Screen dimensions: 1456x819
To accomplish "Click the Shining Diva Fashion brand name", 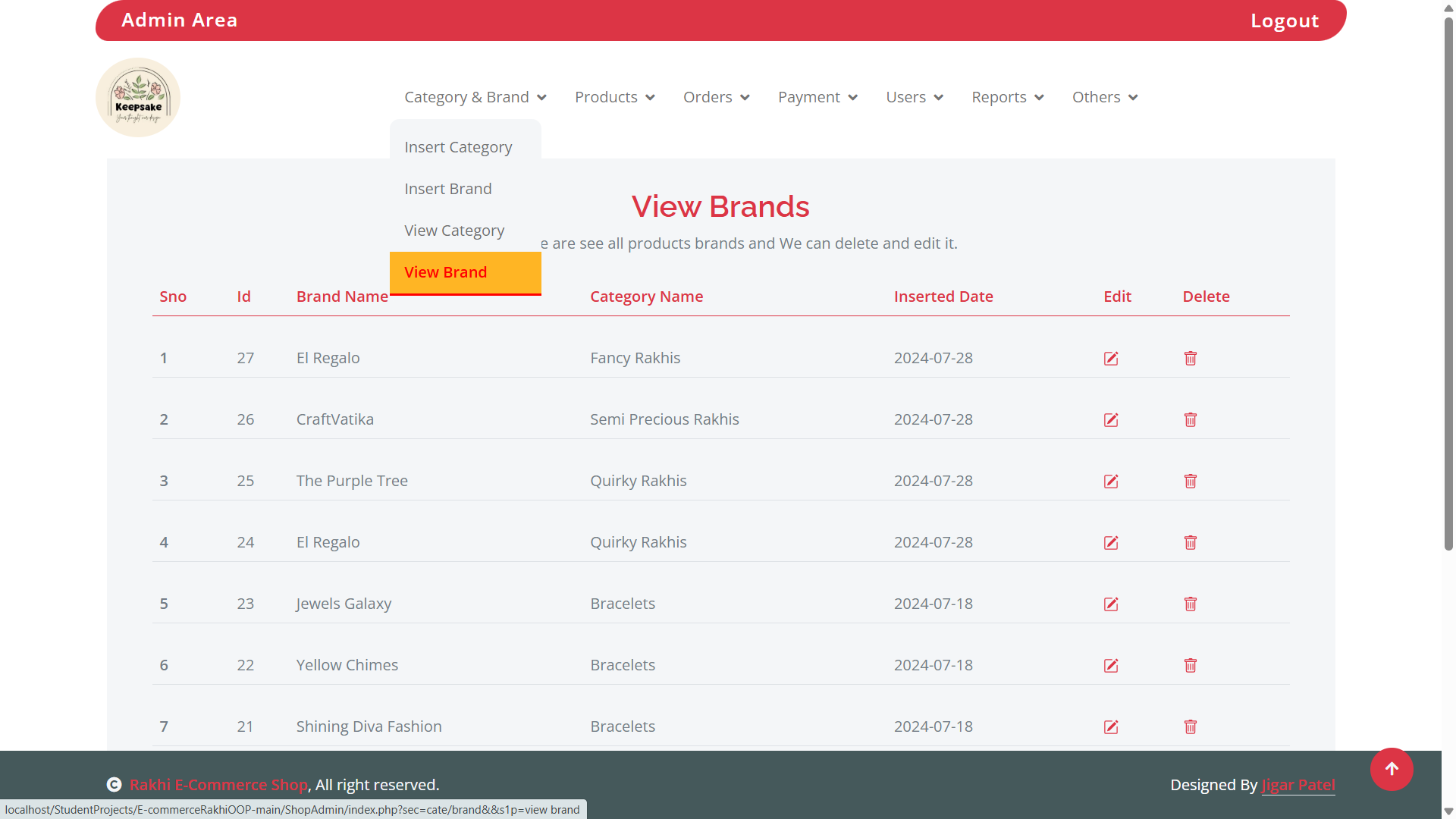I will [369, 726].
